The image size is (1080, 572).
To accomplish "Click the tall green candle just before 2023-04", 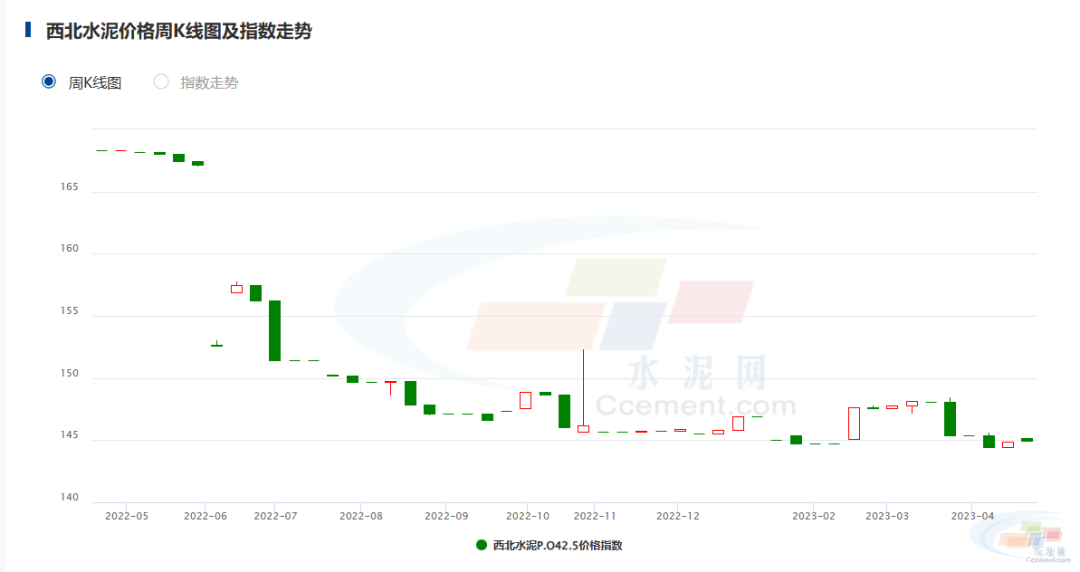I will pyautogui.click(x=950, y=418).
